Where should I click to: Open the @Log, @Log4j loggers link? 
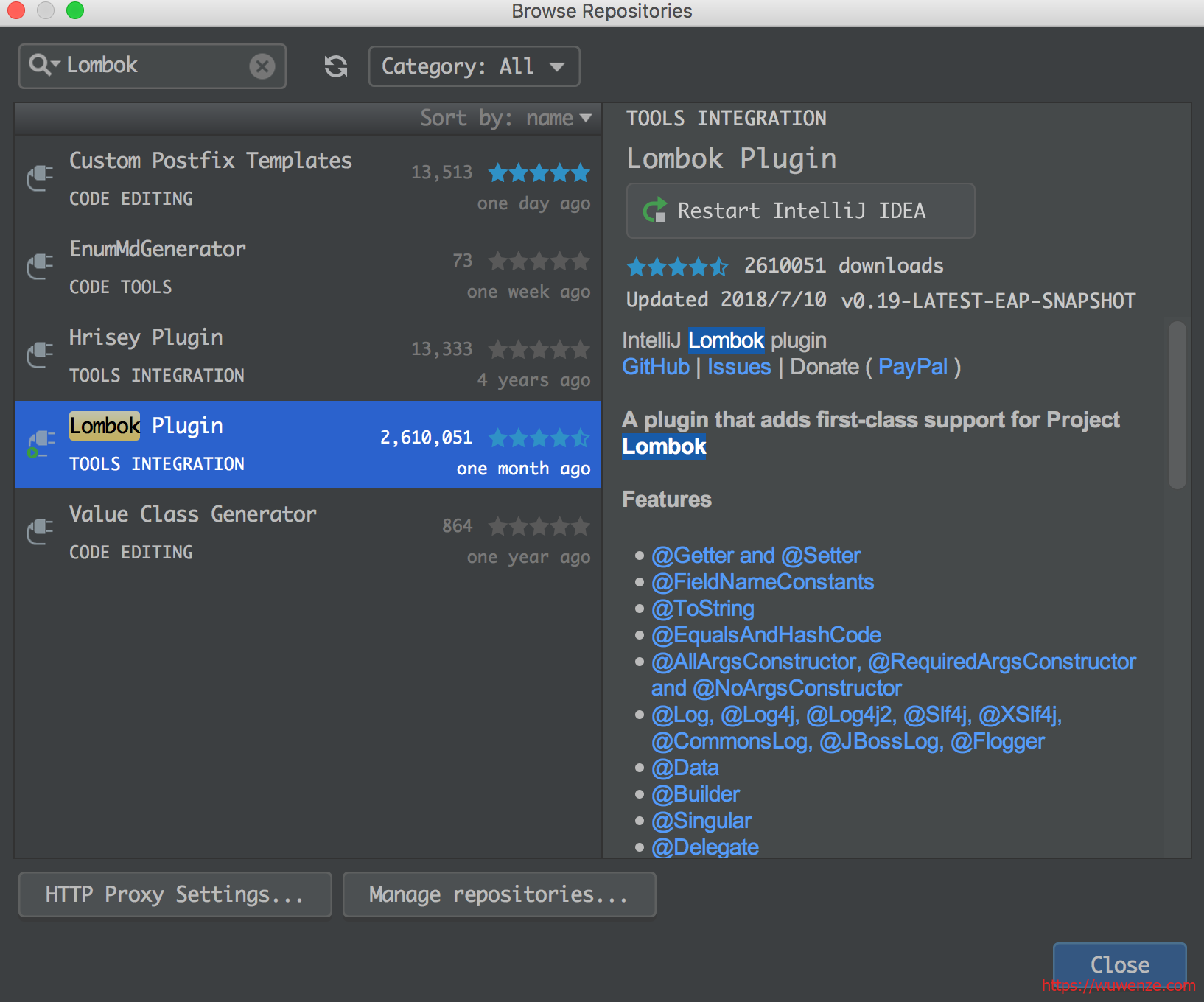(857, 728)
